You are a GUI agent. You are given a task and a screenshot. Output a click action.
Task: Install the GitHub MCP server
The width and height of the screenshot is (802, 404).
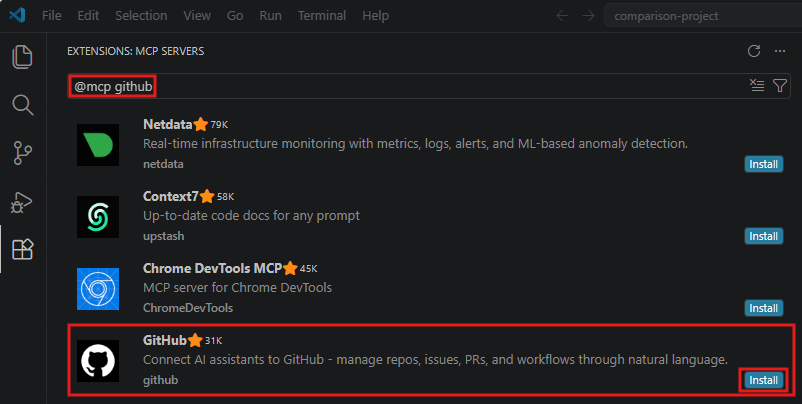764,380
